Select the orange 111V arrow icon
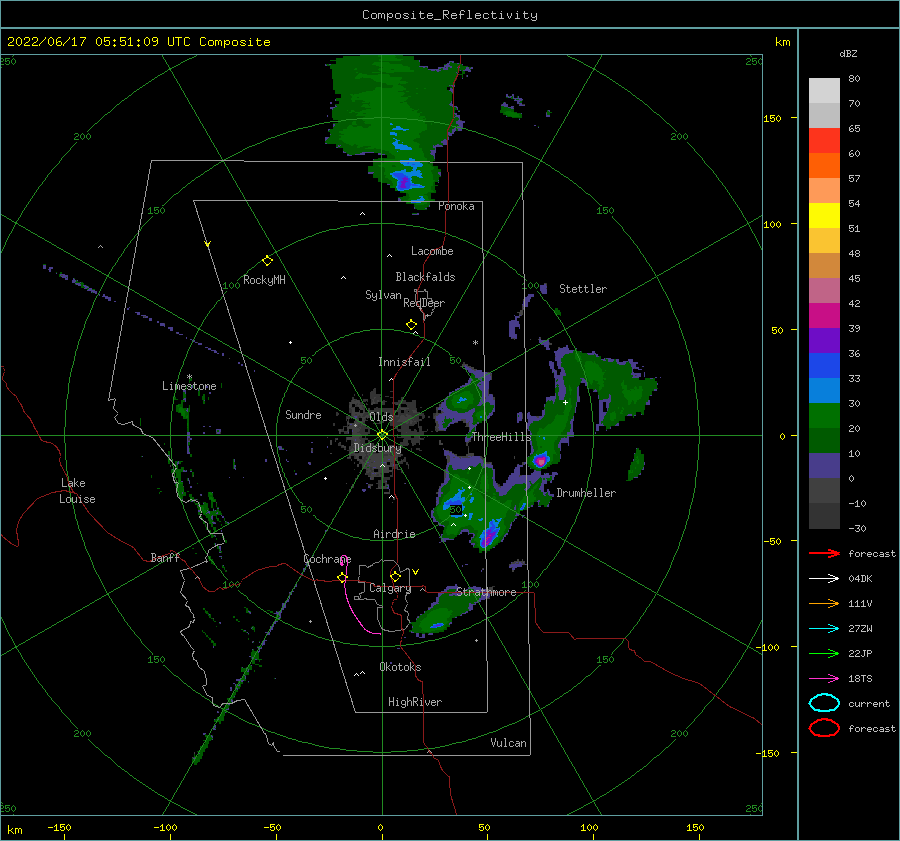Image resolution: width=900 pixels, height=841 pixels. tap(824, 603)
